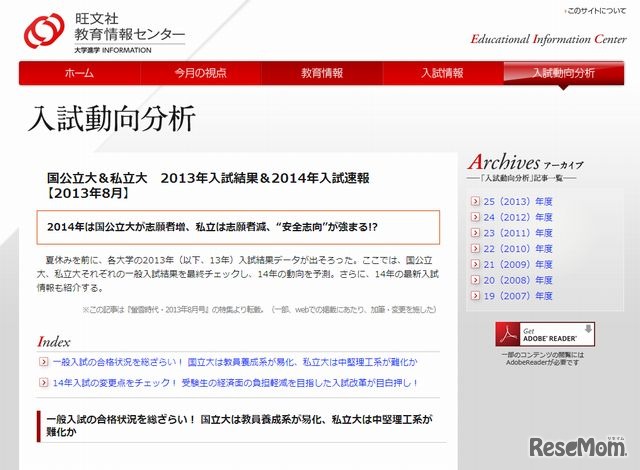Click arrow icon beside 19 (2007) 年度
This screenshot has width=640, height=470.
click(x=475, y=295)
